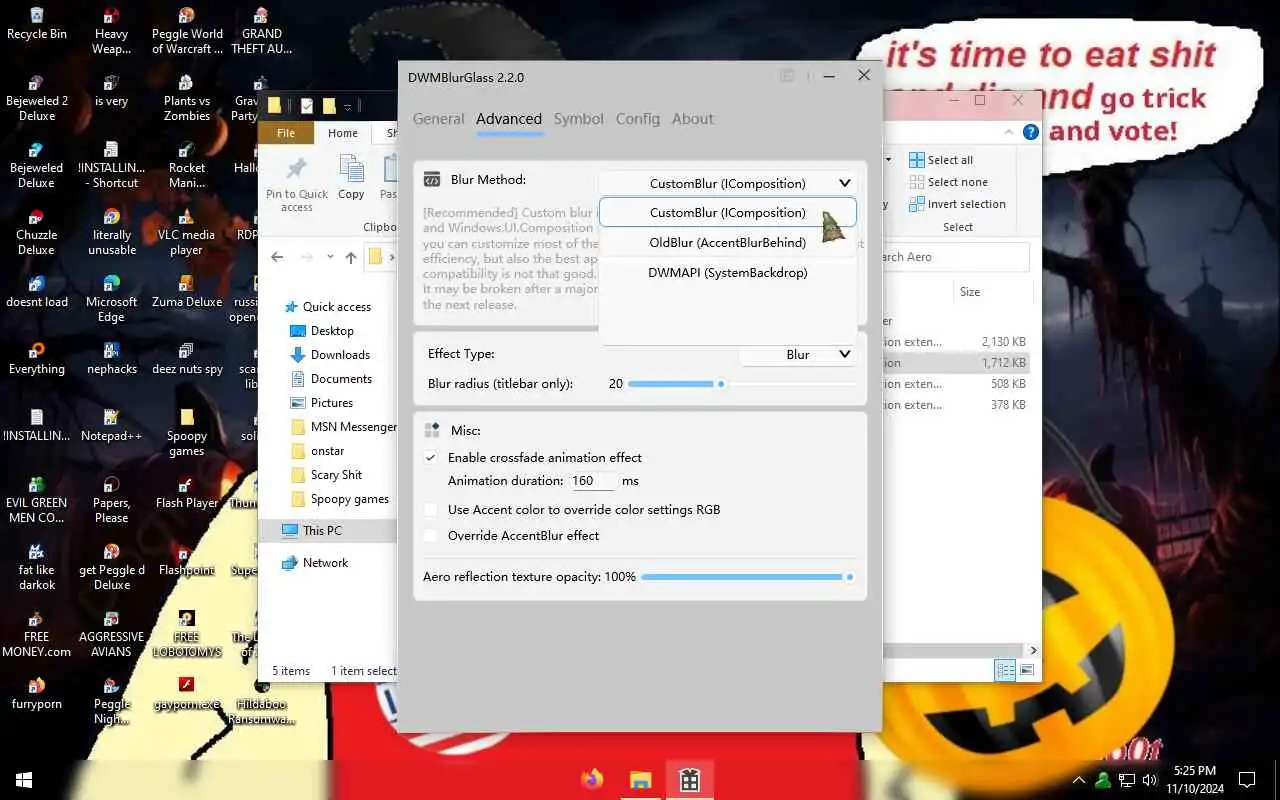Open Zuma Deluxe desktop icon
This screenshot has height=800, width=1280.
coord(187,291)
